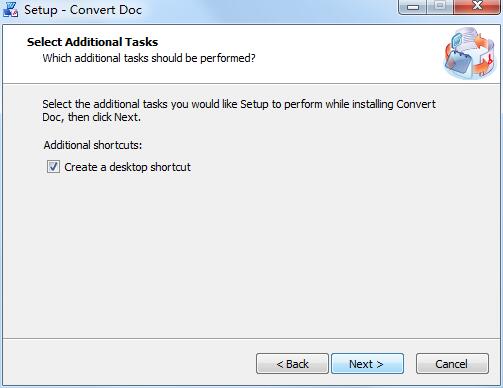Go to the previous step with Back
Viewport: 503px width, 388px height.
292,364
